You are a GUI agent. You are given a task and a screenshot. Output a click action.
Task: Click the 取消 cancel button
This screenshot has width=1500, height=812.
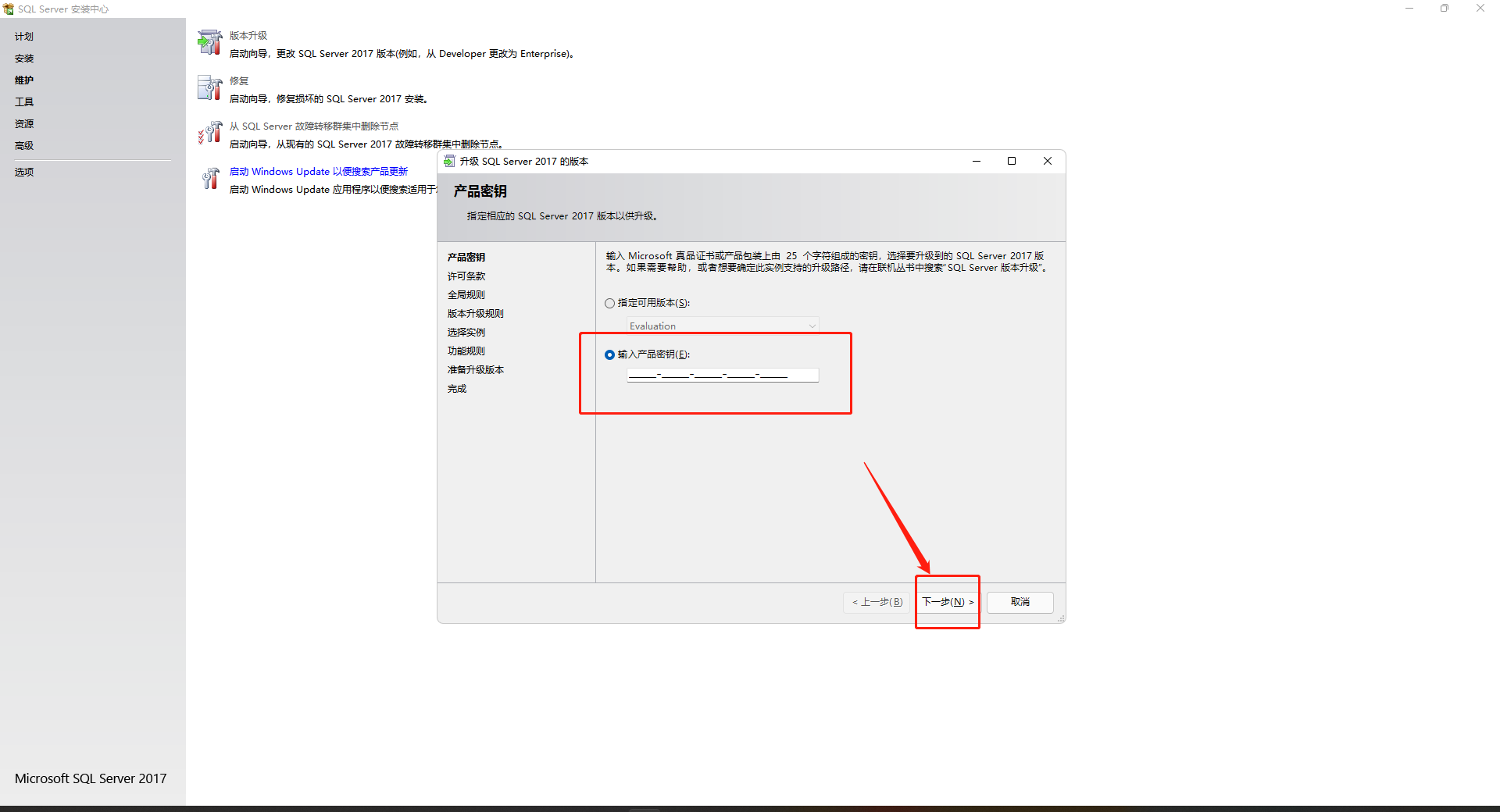tap(1020, 602)
